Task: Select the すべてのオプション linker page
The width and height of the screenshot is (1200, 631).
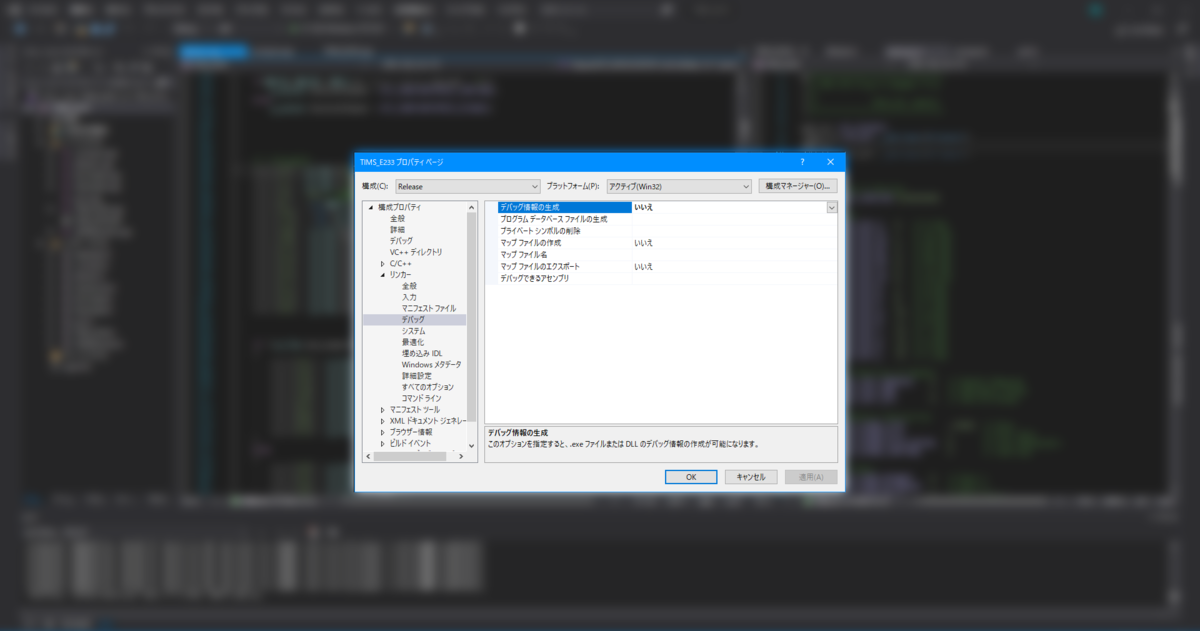Action: 428,387
